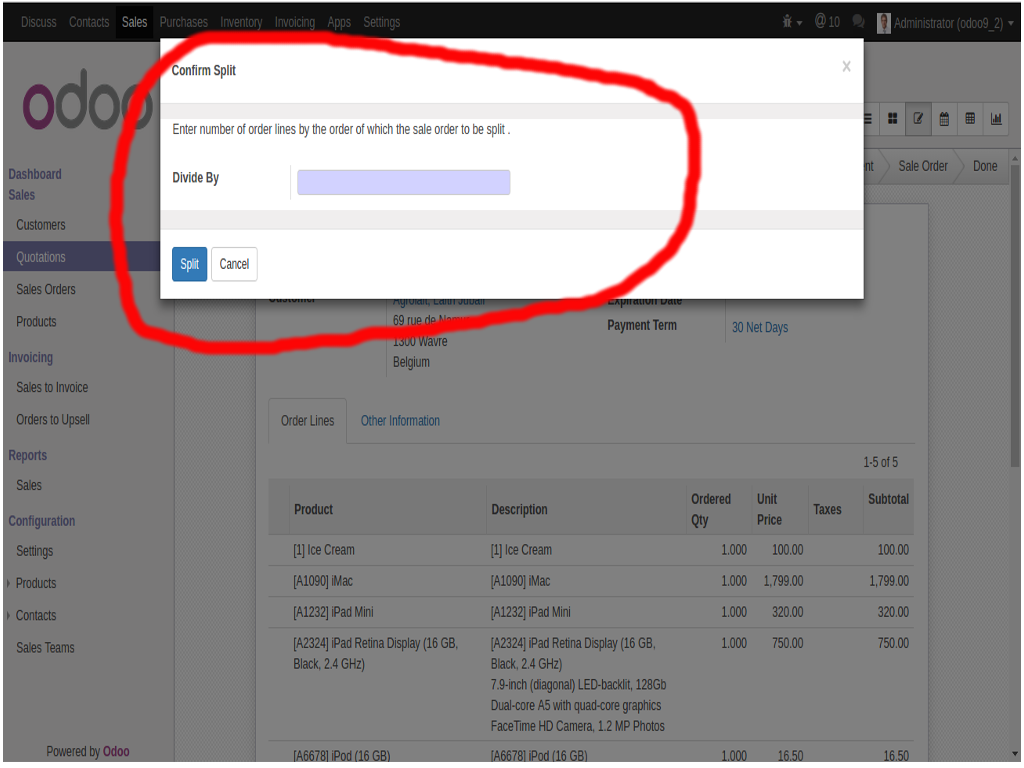
Task: Click the Invoicing sidebar heading
Action: point(31,357)
